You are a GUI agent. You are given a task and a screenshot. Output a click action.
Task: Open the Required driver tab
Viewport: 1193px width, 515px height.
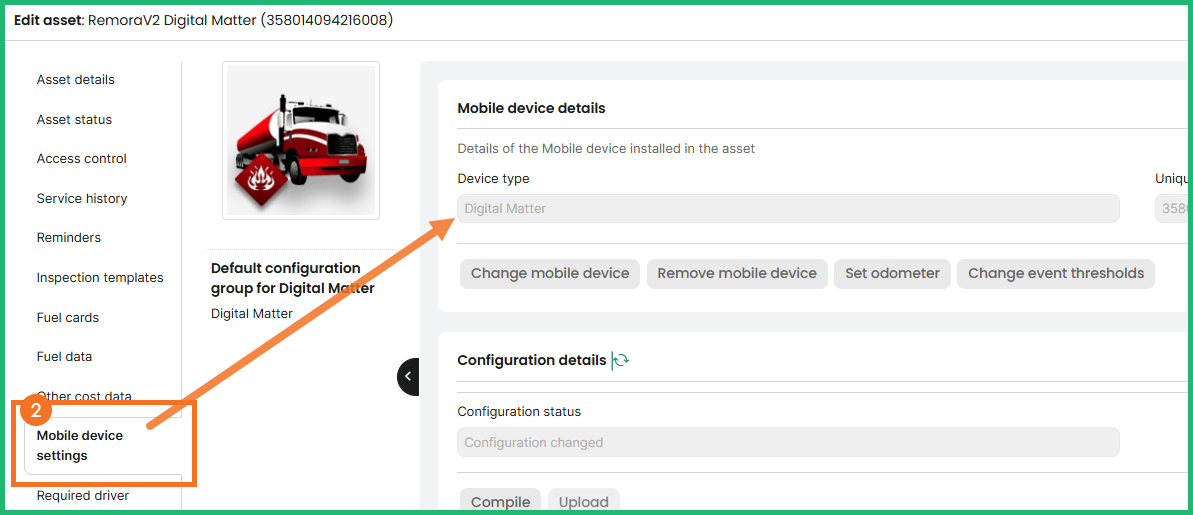tap(83, 496)
